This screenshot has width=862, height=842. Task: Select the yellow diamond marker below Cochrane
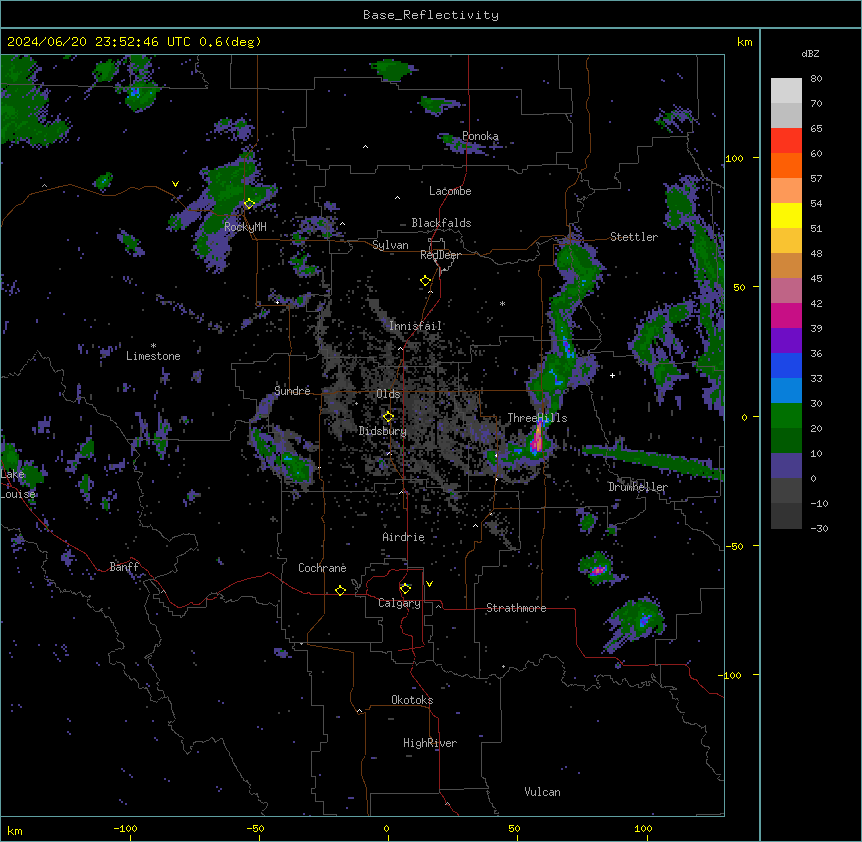point(340,590)
